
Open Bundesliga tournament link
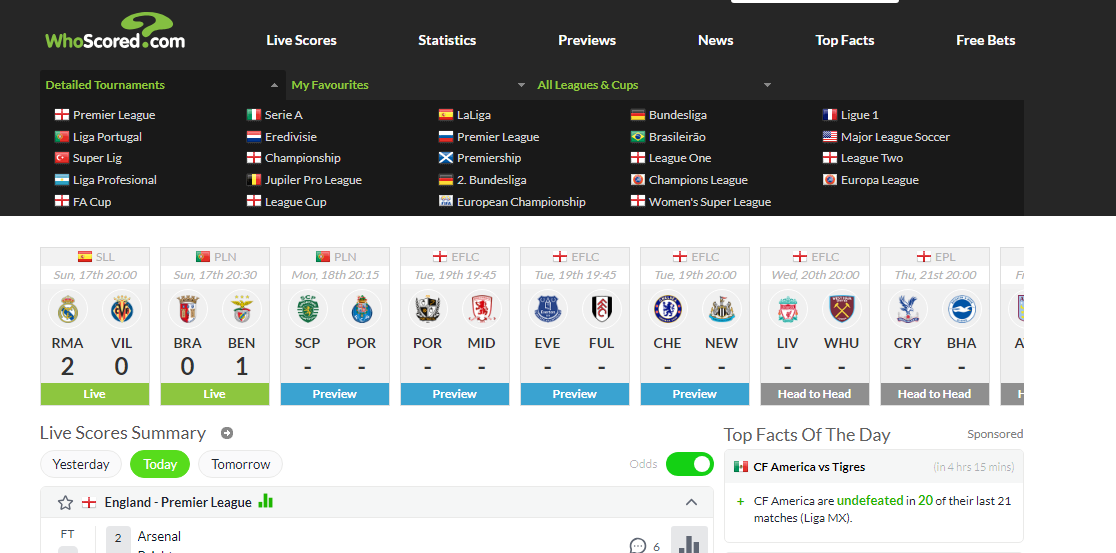click(678, 115)
